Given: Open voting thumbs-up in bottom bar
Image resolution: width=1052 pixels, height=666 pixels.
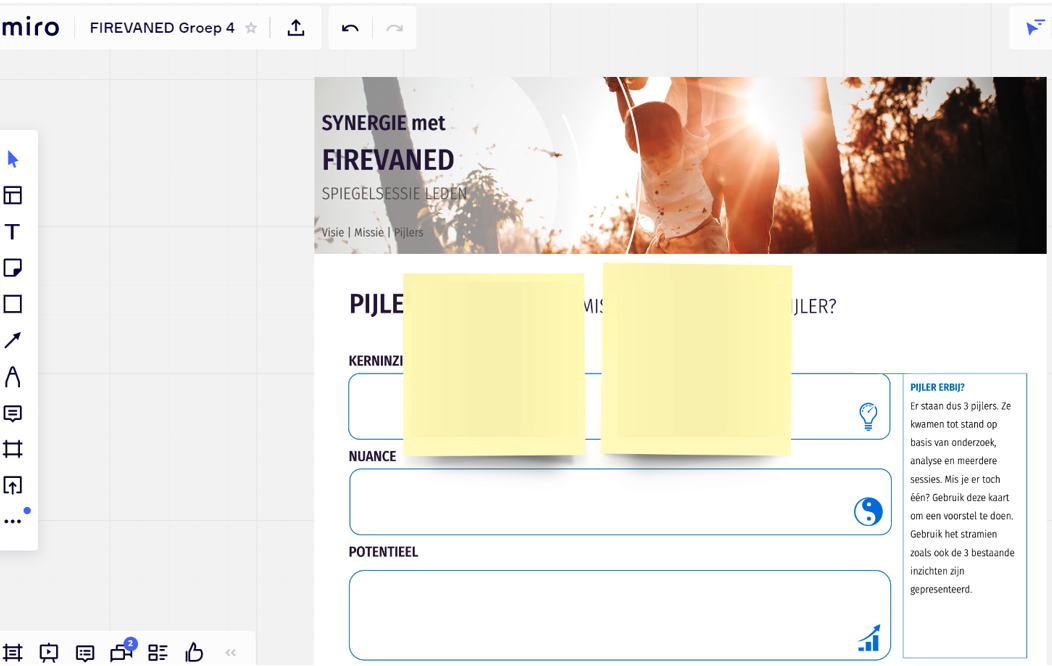Looking at the screenshot, I should coord(194,653).
